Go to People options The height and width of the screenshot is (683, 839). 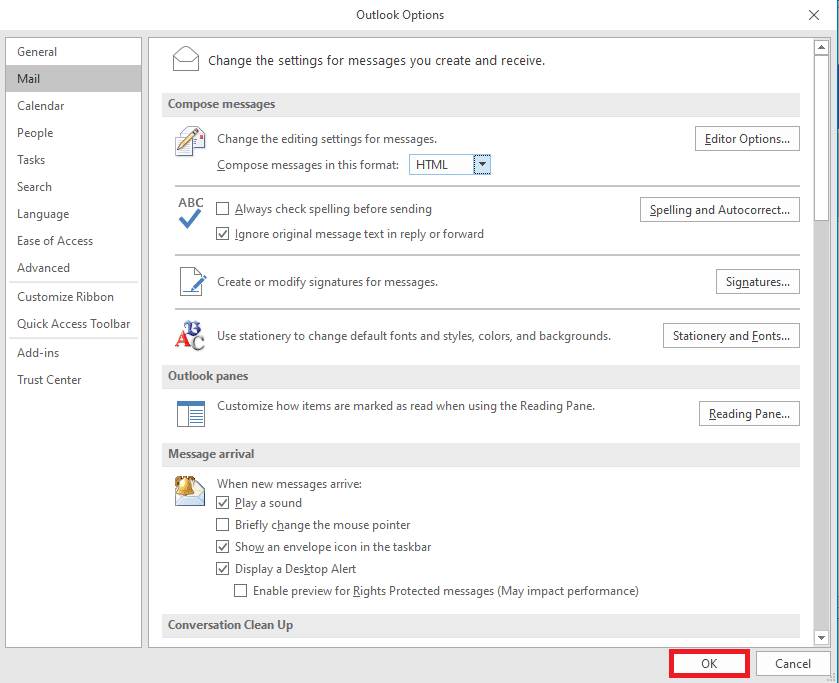click(73, 133)
